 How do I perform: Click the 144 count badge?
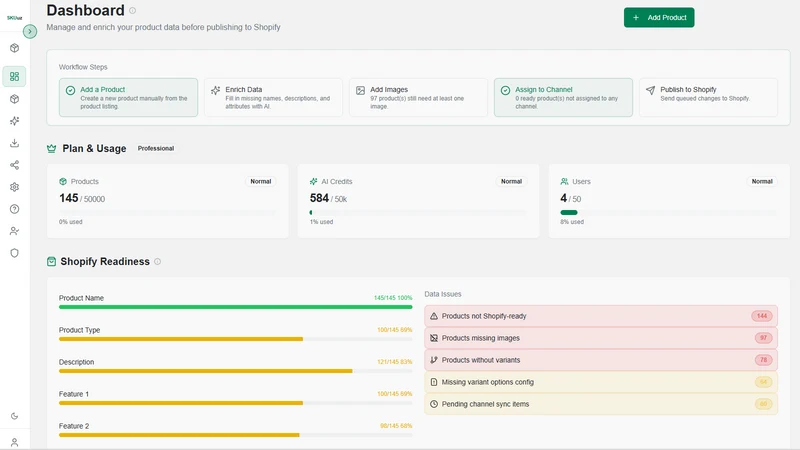(x=762, y=316)
